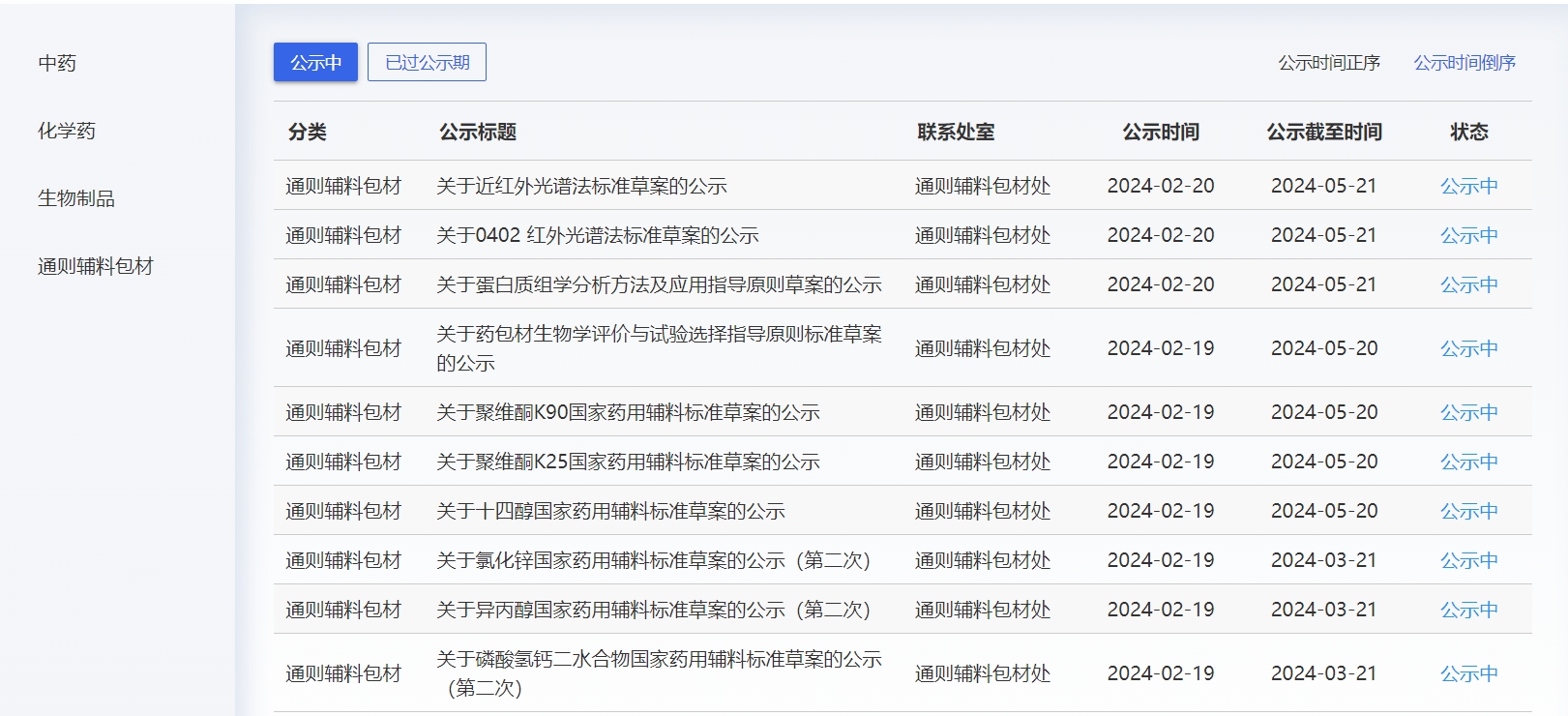Open 十四醇 draft standard notice
The width and height of the screenshot is (1568, 716).
point(610,511)
